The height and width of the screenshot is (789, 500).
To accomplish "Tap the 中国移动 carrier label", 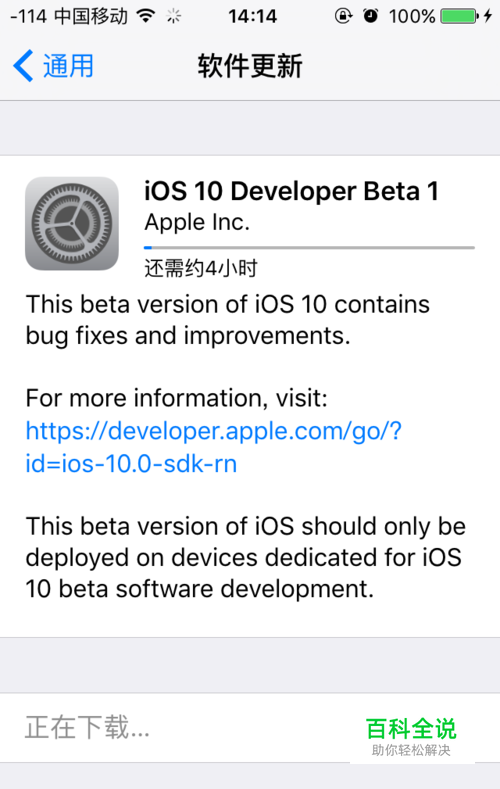I will (91, 17).
